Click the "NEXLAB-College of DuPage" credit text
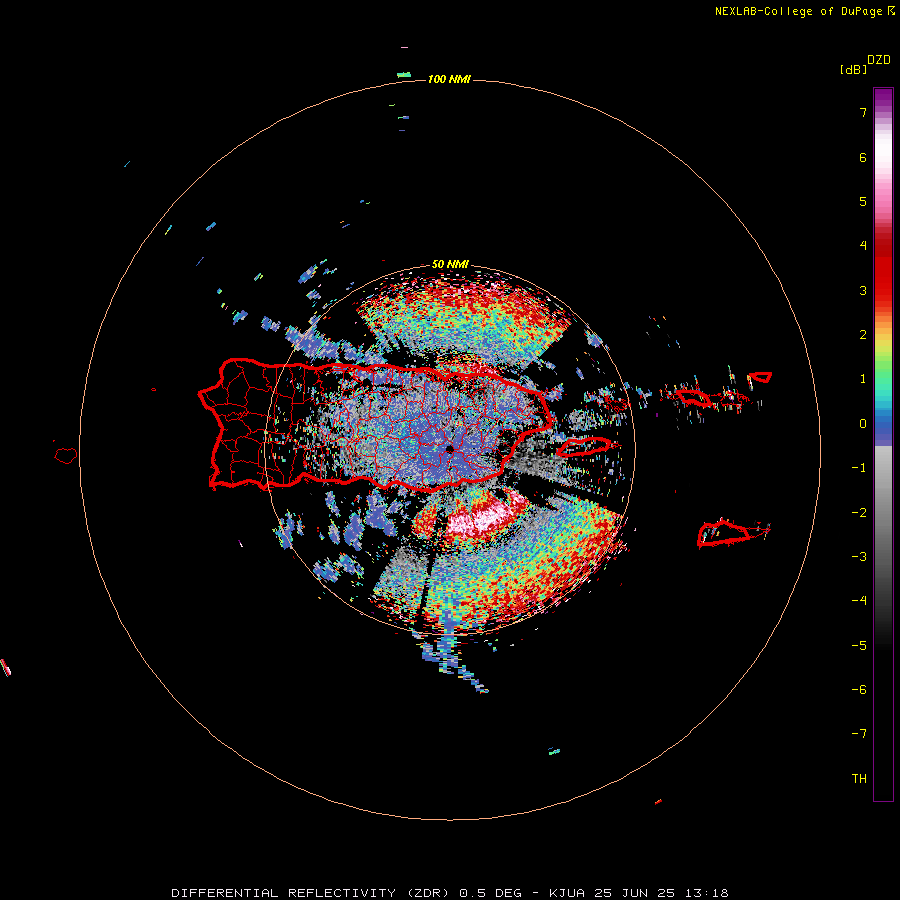Screen dimensions: 900x900 tap(798, 11)
